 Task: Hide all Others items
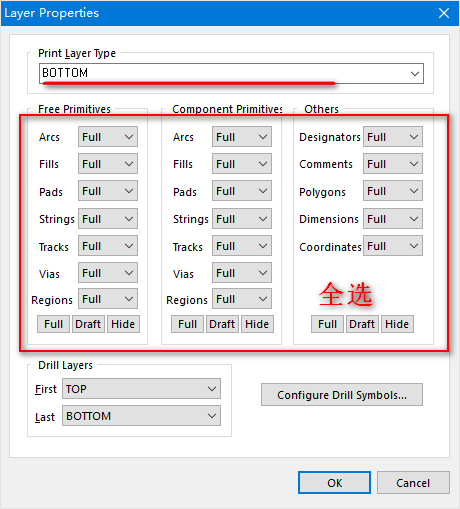397,324
